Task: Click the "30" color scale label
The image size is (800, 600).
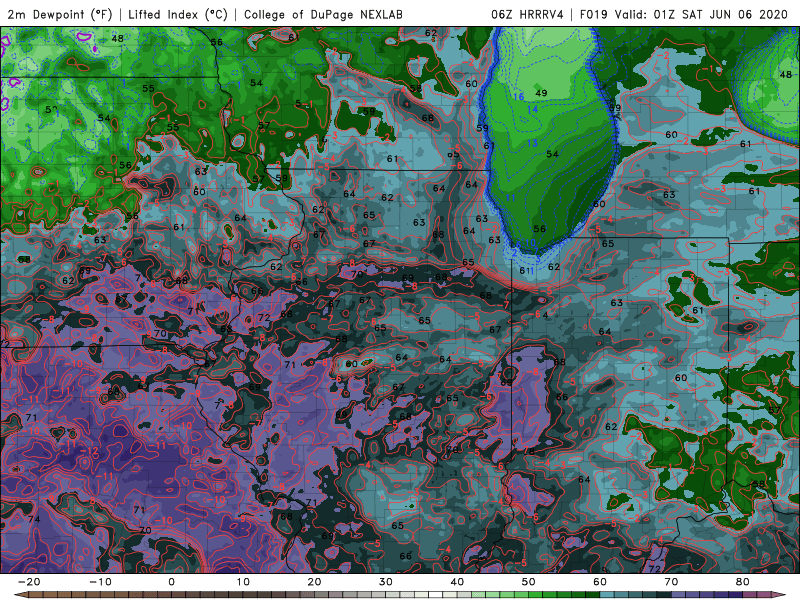Action: point(386,582)
